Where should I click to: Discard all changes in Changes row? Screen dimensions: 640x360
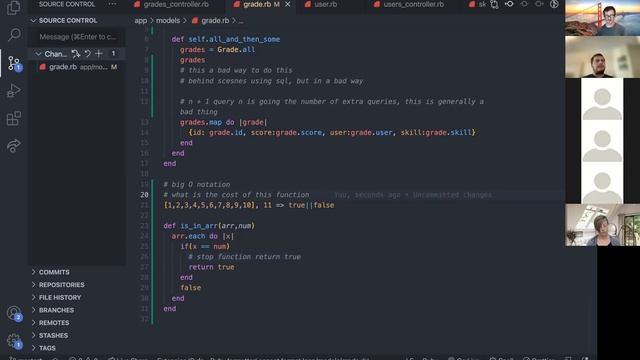tap(87, 54)
